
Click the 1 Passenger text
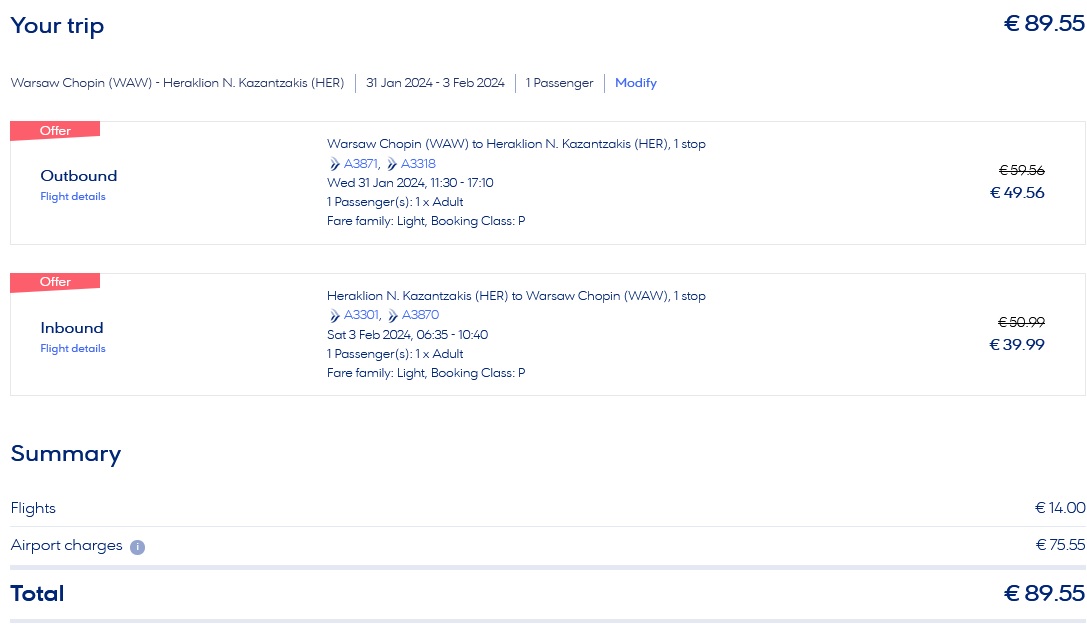[x=559, y=82]
